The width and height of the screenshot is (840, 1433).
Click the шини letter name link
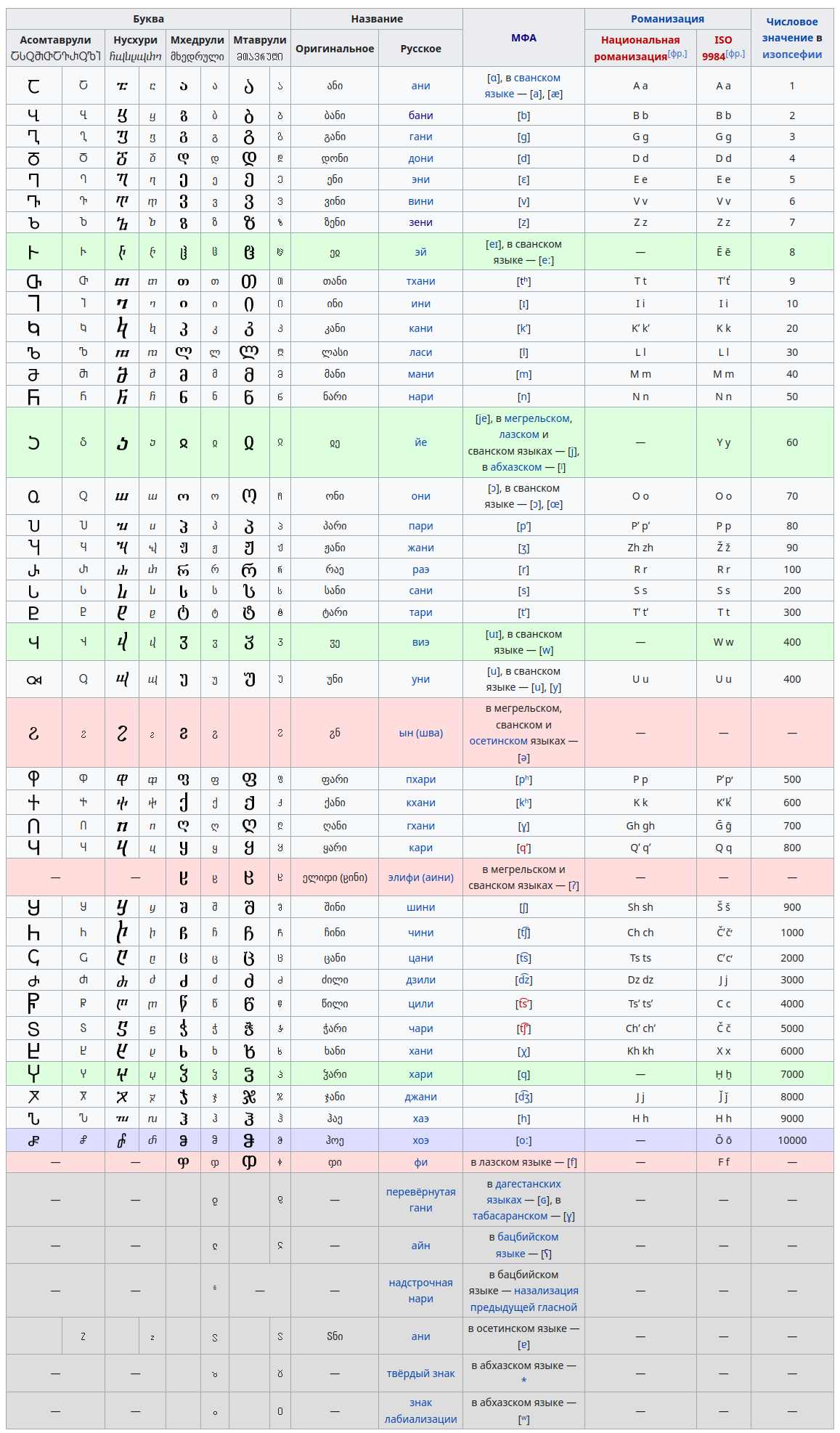pos(421,907)
